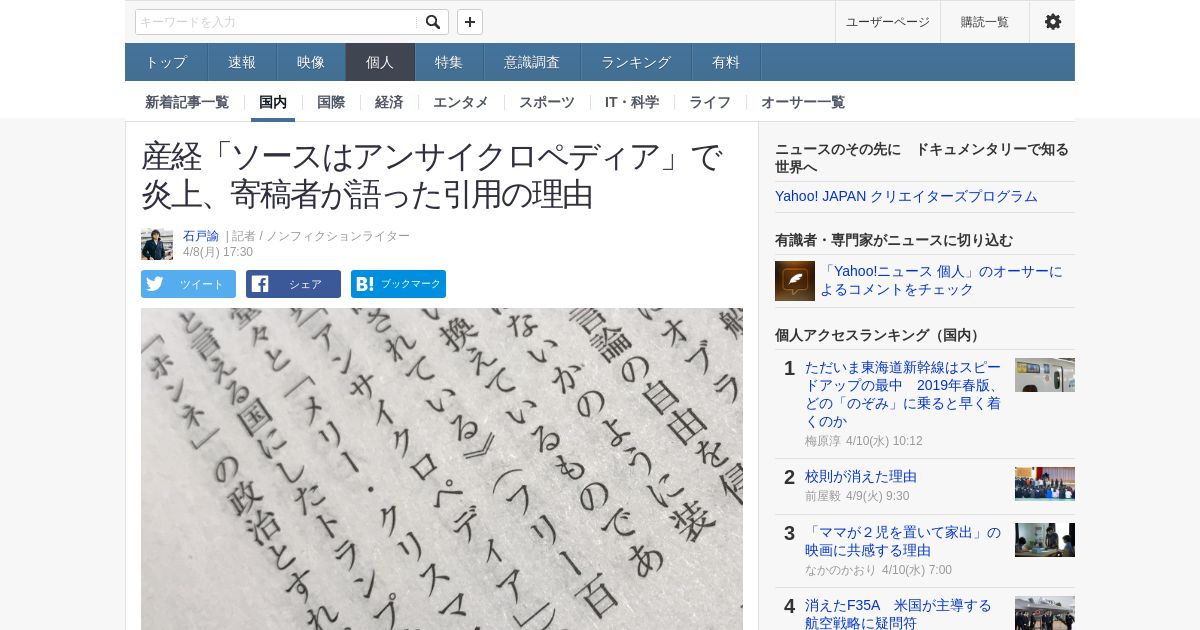Click thumbnail of 校則が消えた理由
This screenshot has height=630, width=1200.
pyautogui.click(x=1045, y=484)
